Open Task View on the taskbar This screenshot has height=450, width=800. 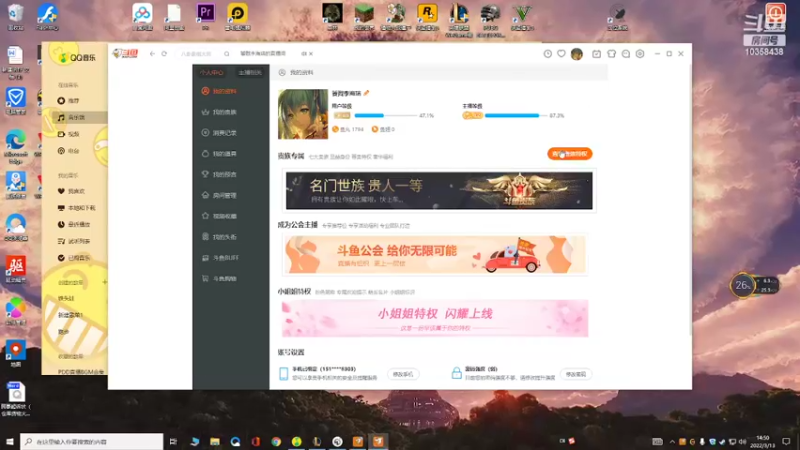coord(173,441)
